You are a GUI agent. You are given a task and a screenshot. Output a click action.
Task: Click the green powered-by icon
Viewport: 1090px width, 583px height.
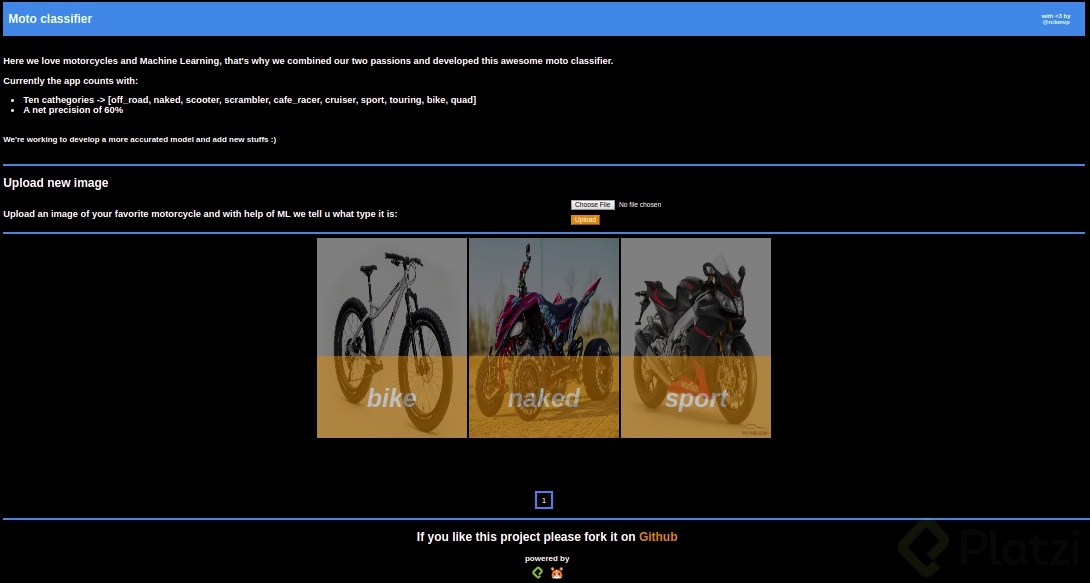(537, 572)
